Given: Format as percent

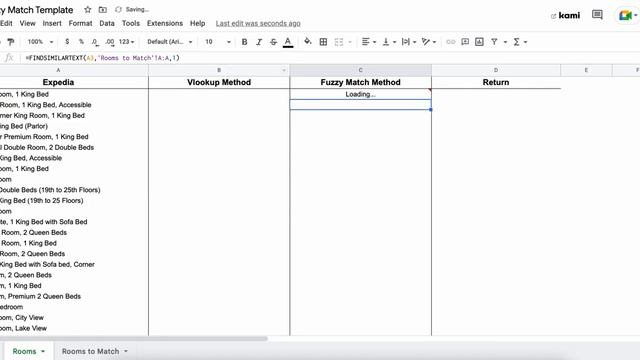Looking at the screenshot, I should (81, 42).
